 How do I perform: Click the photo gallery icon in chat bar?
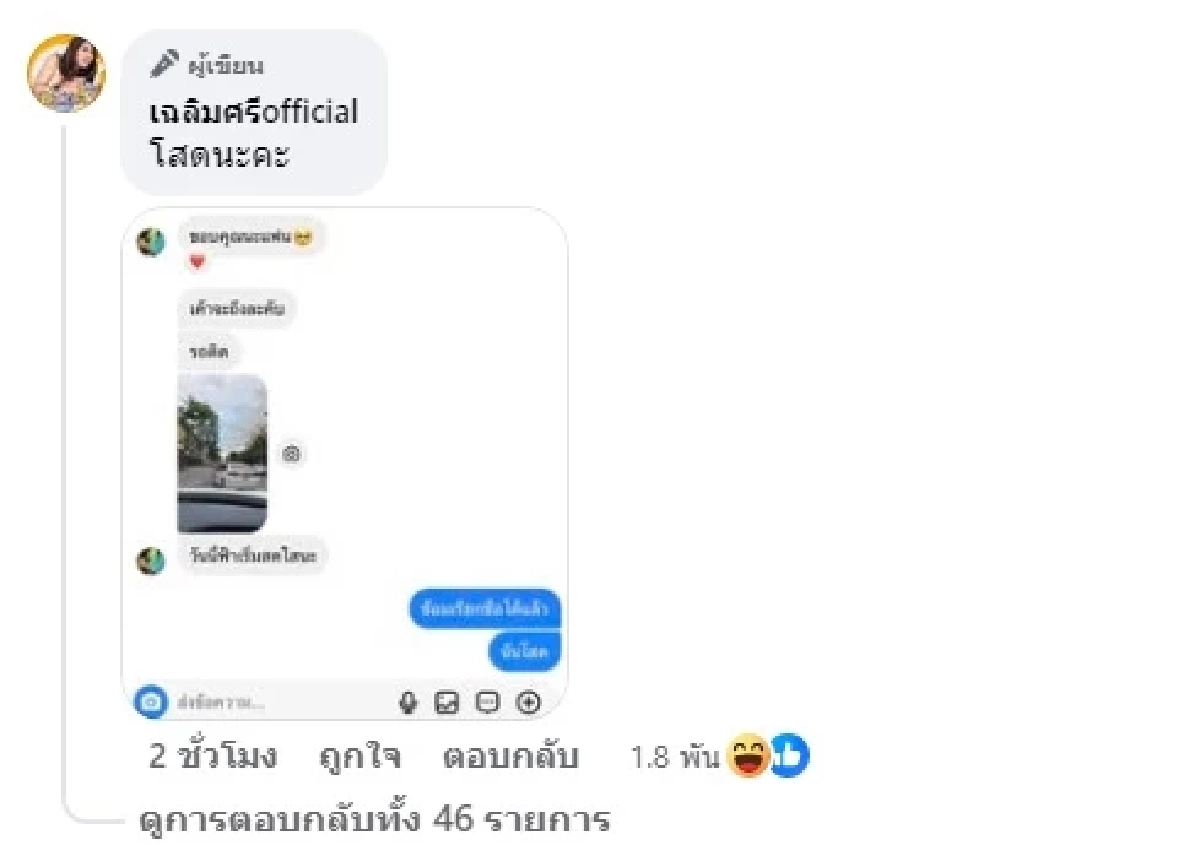click(x=446, y=703)
